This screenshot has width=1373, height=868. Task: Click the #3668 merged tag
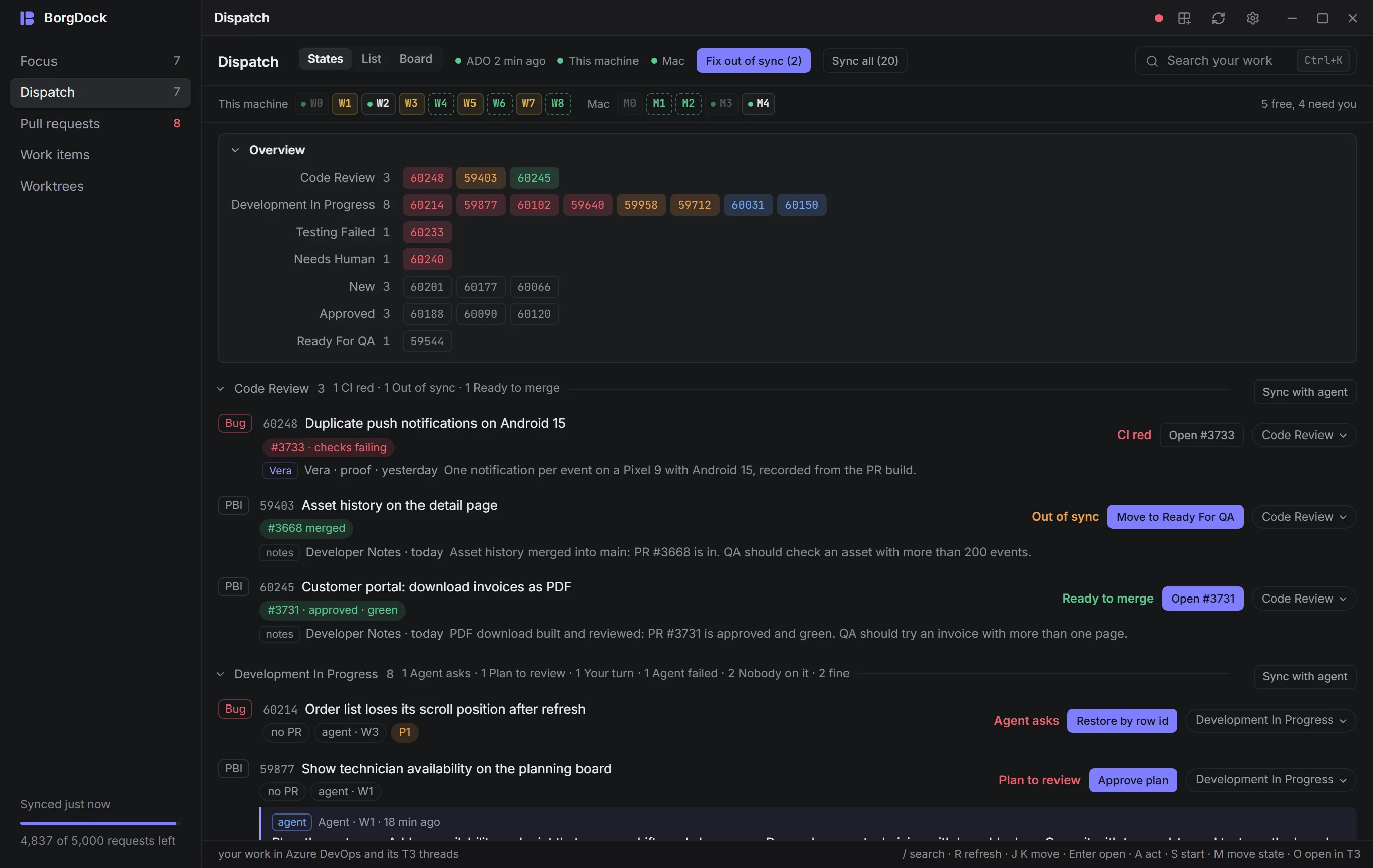[306, 528]
